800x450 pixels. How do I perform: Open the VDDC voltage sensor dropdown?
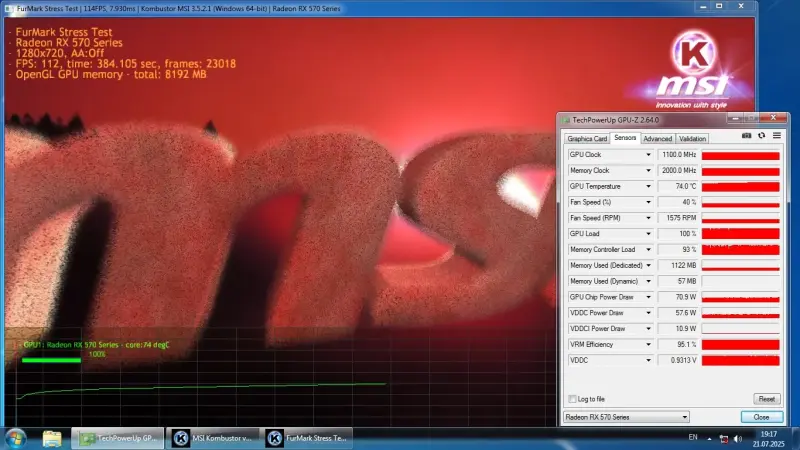pos(648,360)
